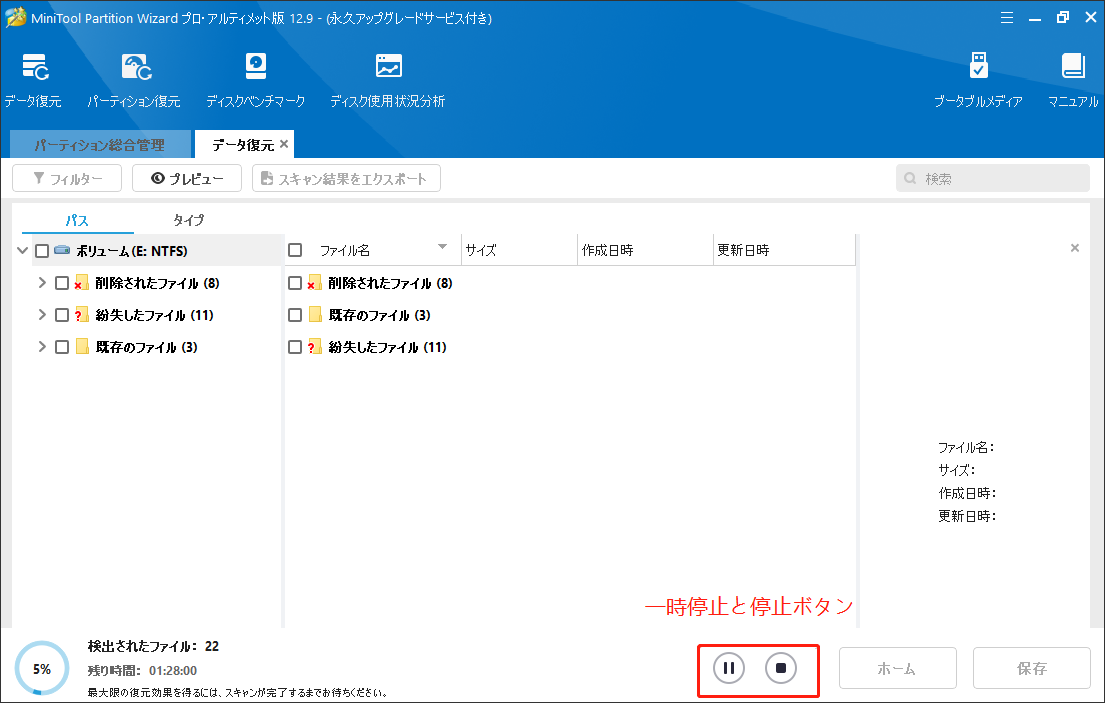The height and width of the screenshot is (703, 1105).
Task: Open ディスク使用状況分析 tool
Action: (x=388, y=80)
